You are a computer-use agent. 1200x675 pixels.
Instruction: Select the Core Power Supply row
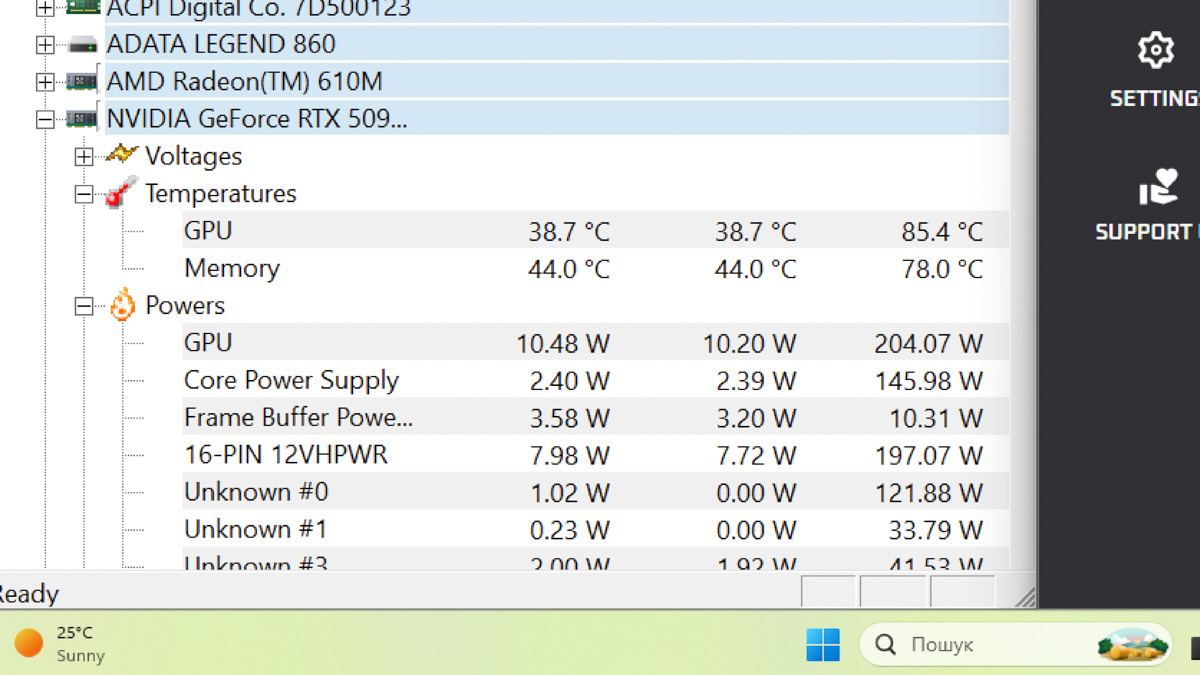point(595,380)
